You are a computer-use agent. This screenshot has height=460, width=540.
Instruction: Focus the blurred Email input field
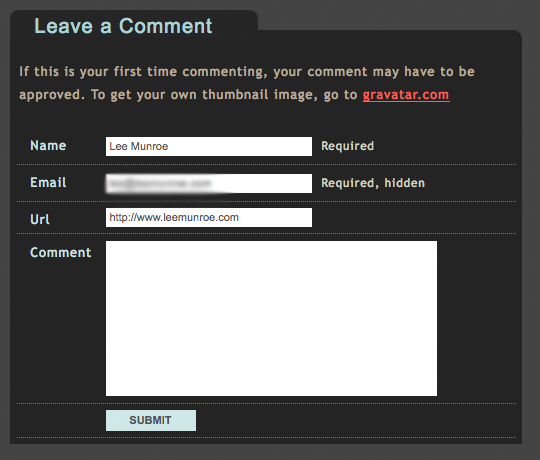pyautogui.click(x=209, y=183)
